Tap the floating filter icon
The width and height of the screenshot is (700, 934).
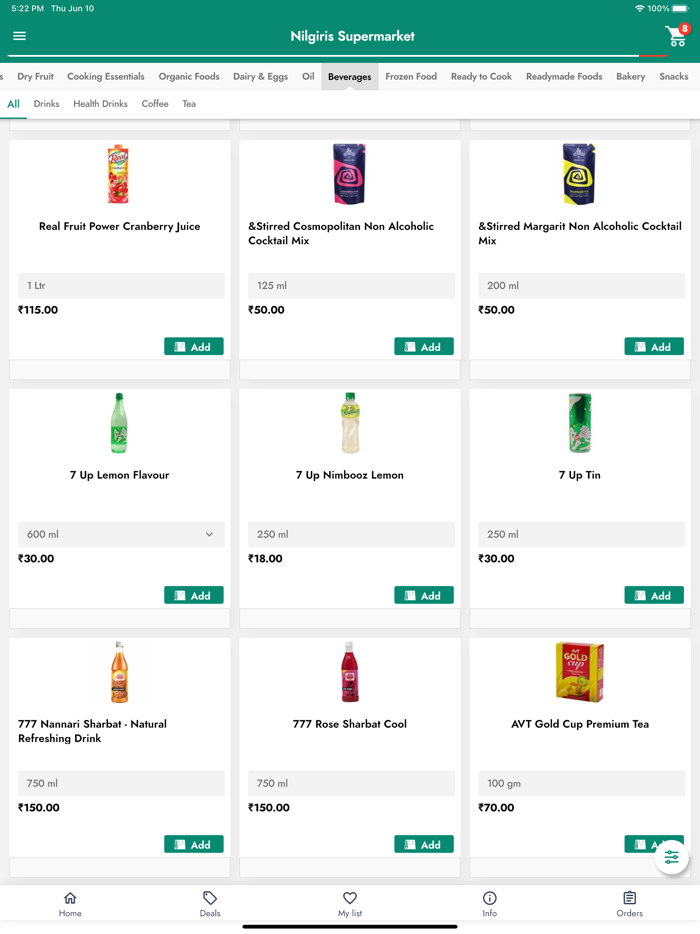671,857
